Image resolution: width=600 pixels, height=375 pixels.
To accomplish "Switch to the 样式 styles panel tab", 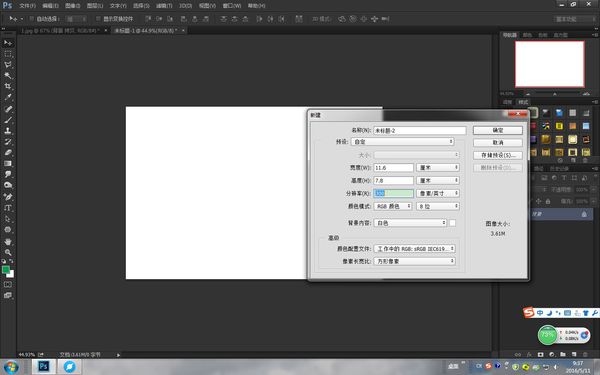I will click(523, 102).
